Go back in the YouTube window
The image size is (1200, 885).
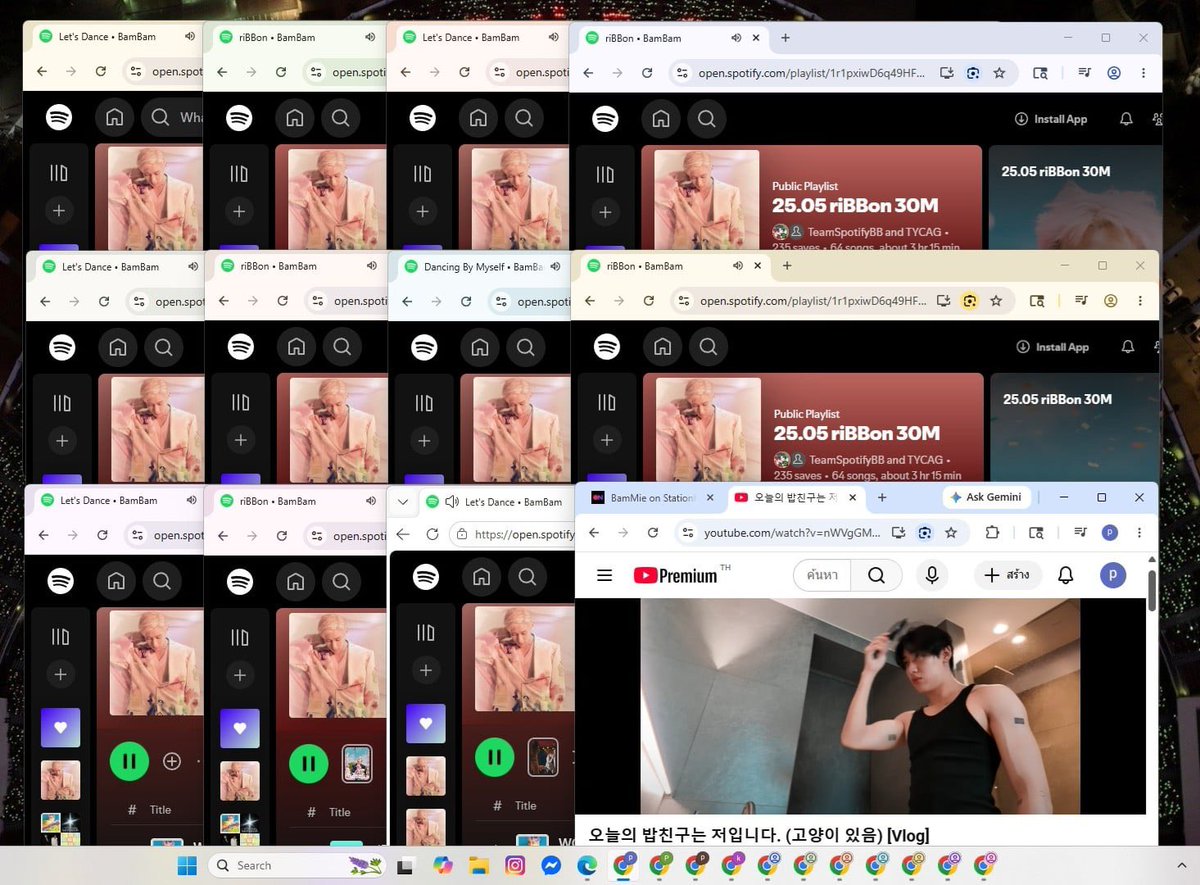pos(592,533)
